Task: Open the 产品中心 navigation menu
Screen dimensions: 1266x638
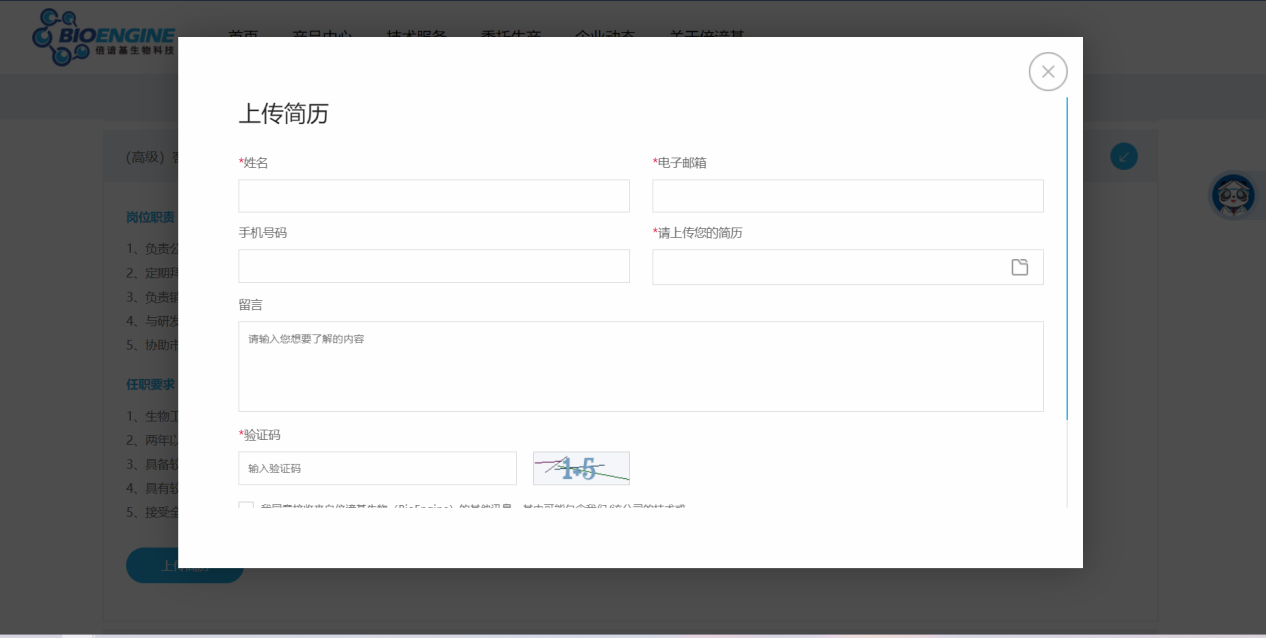Action: (322, 34)
